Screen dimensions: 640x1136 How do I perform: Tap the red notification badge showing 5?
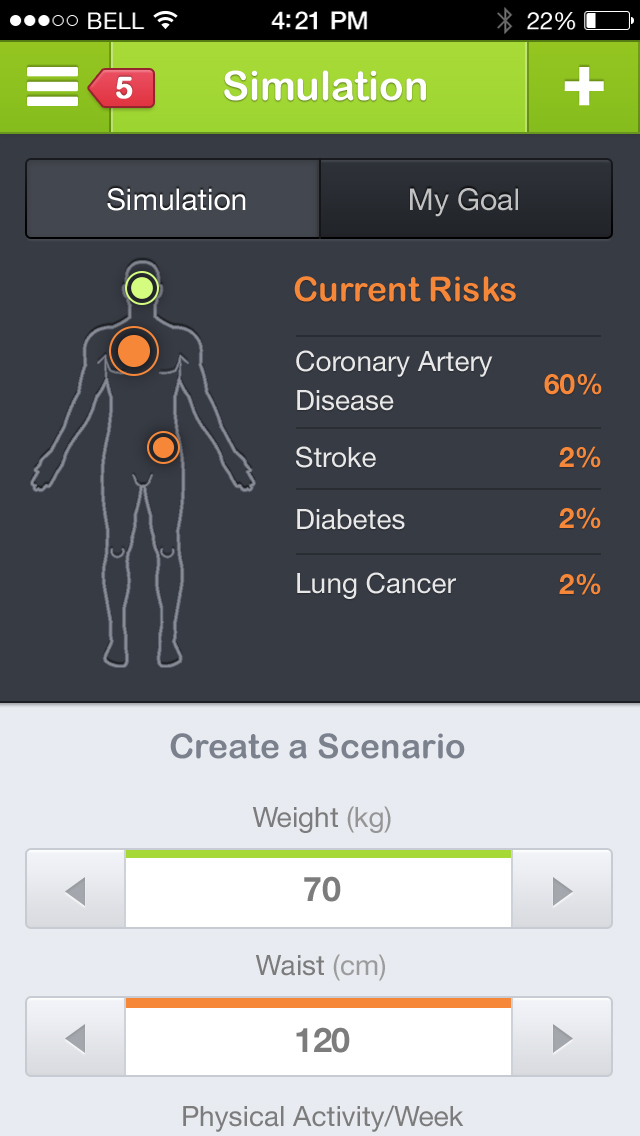[123, 88]
